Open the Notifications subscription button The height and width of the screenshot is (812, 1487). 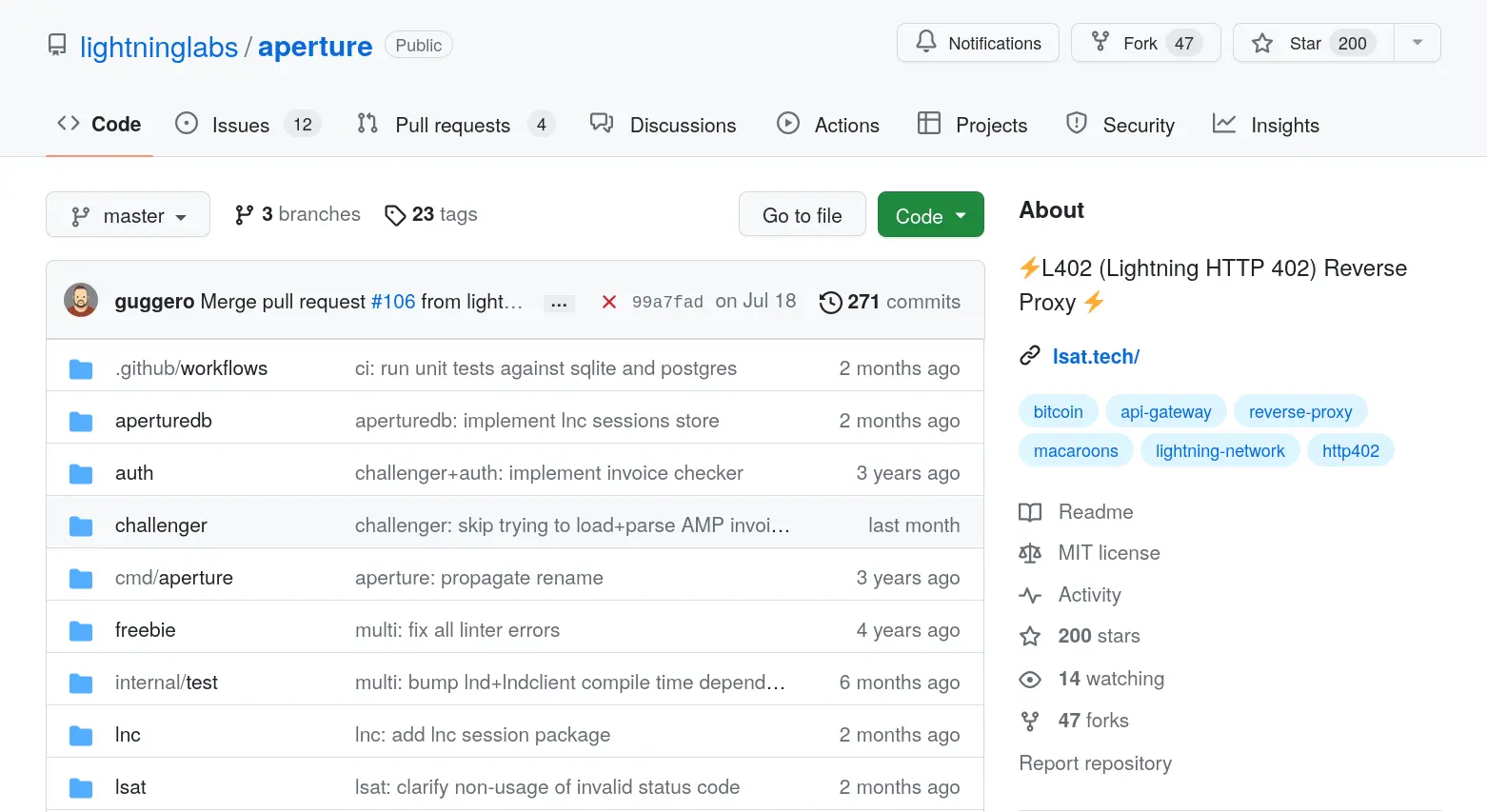(978, 43)
